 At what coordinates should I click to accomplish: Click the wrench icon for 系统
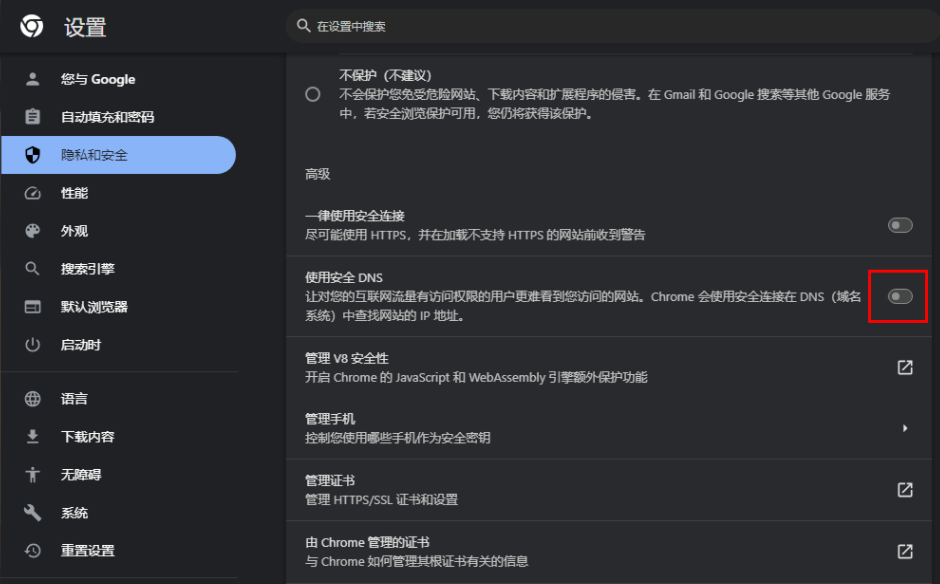point(32,513)
